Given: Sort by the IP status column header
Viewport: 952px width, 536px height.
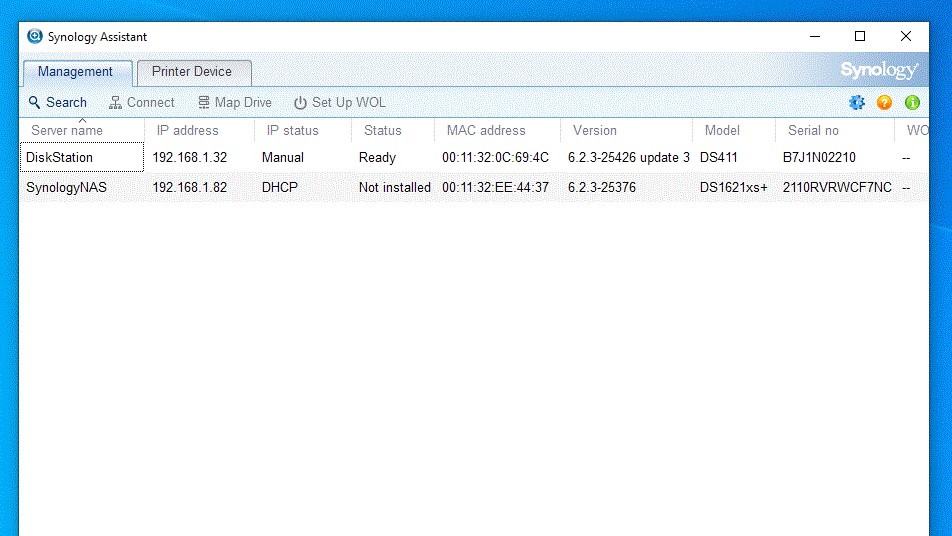Looking at the screenshot, I should [303, 131].
